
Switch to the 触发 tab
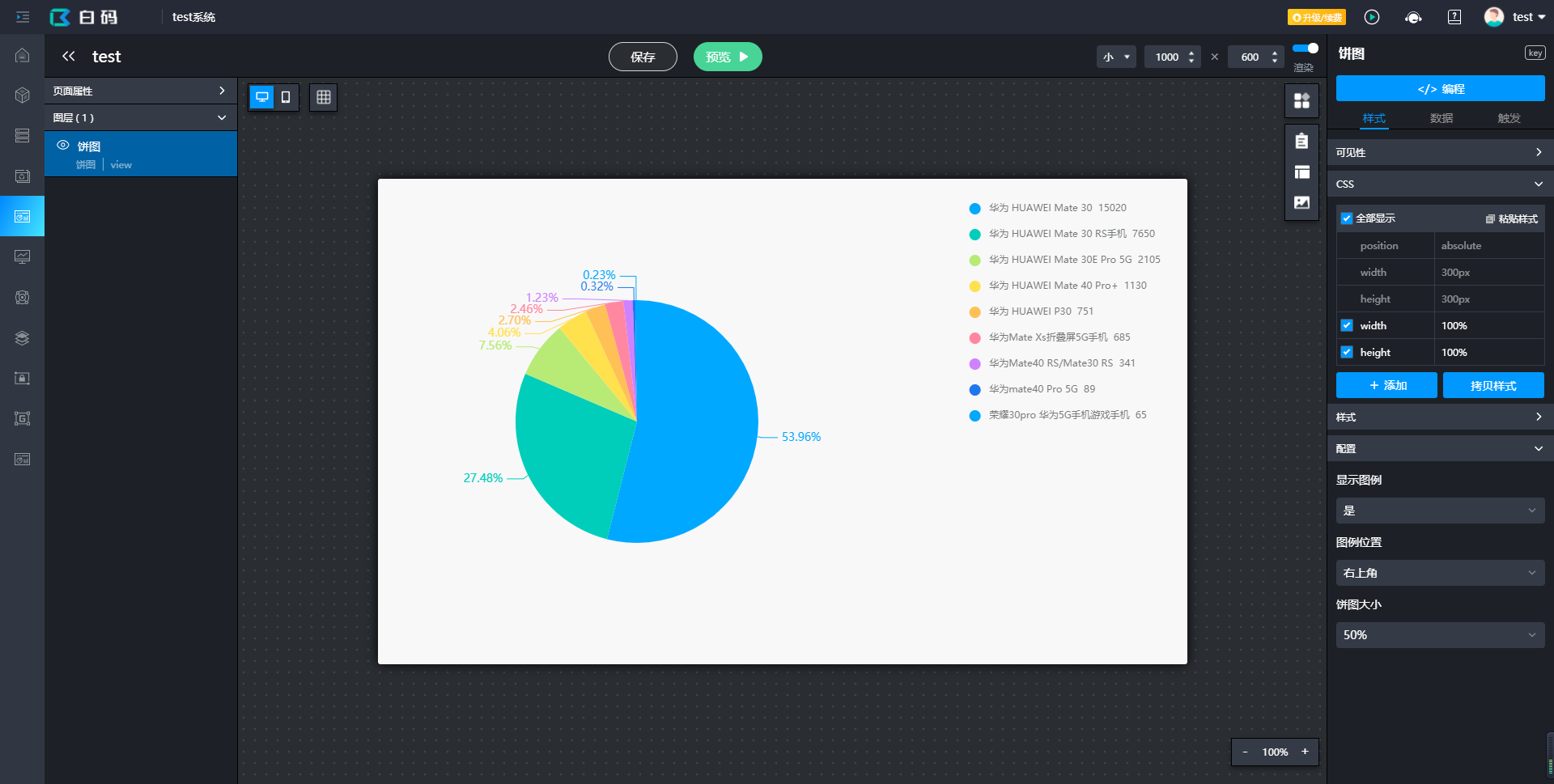(1509, 118)
